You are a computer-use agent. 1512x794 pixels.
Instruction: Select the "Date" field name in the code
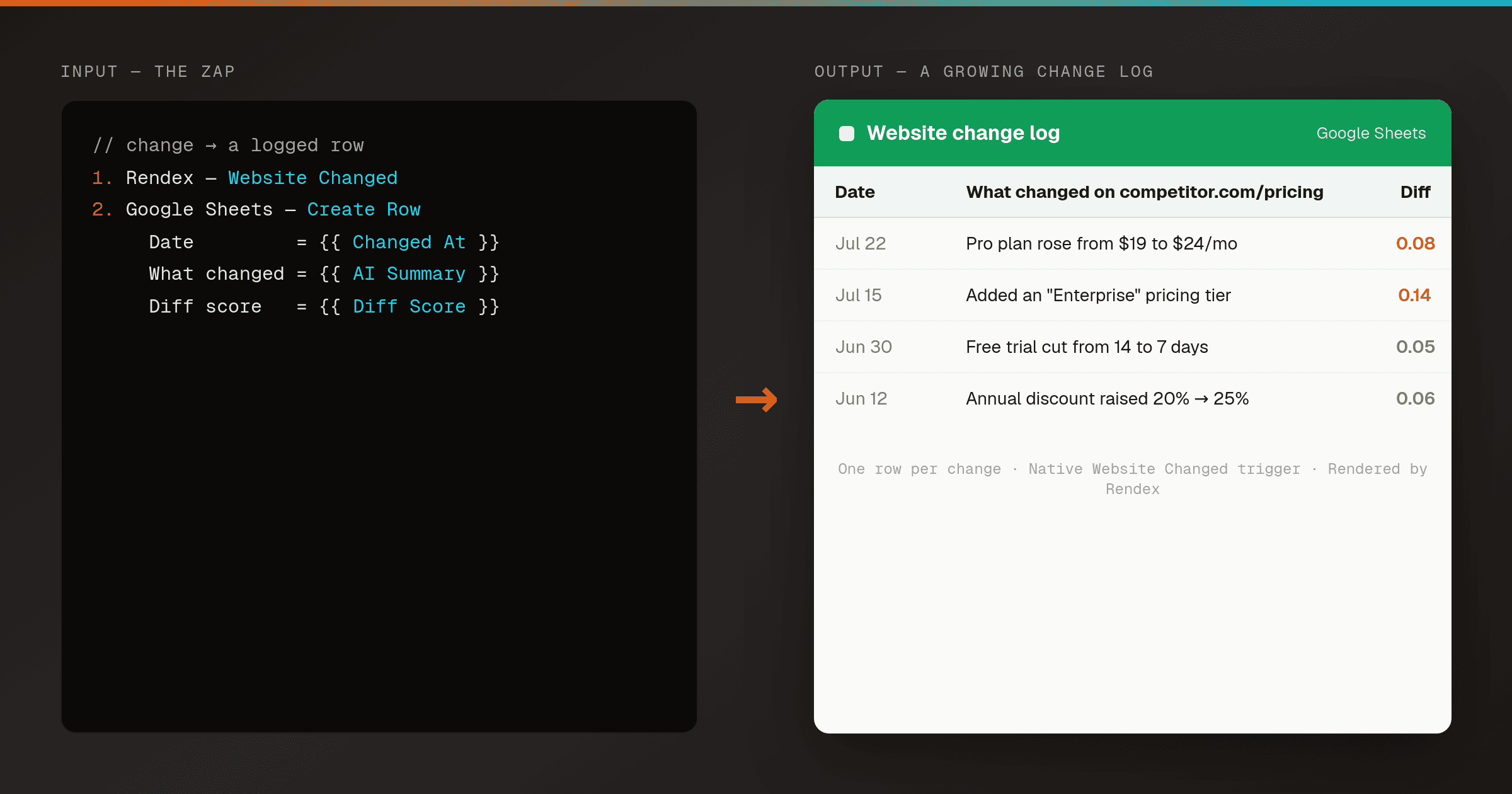pyautogui.click(x=171, y=243)
